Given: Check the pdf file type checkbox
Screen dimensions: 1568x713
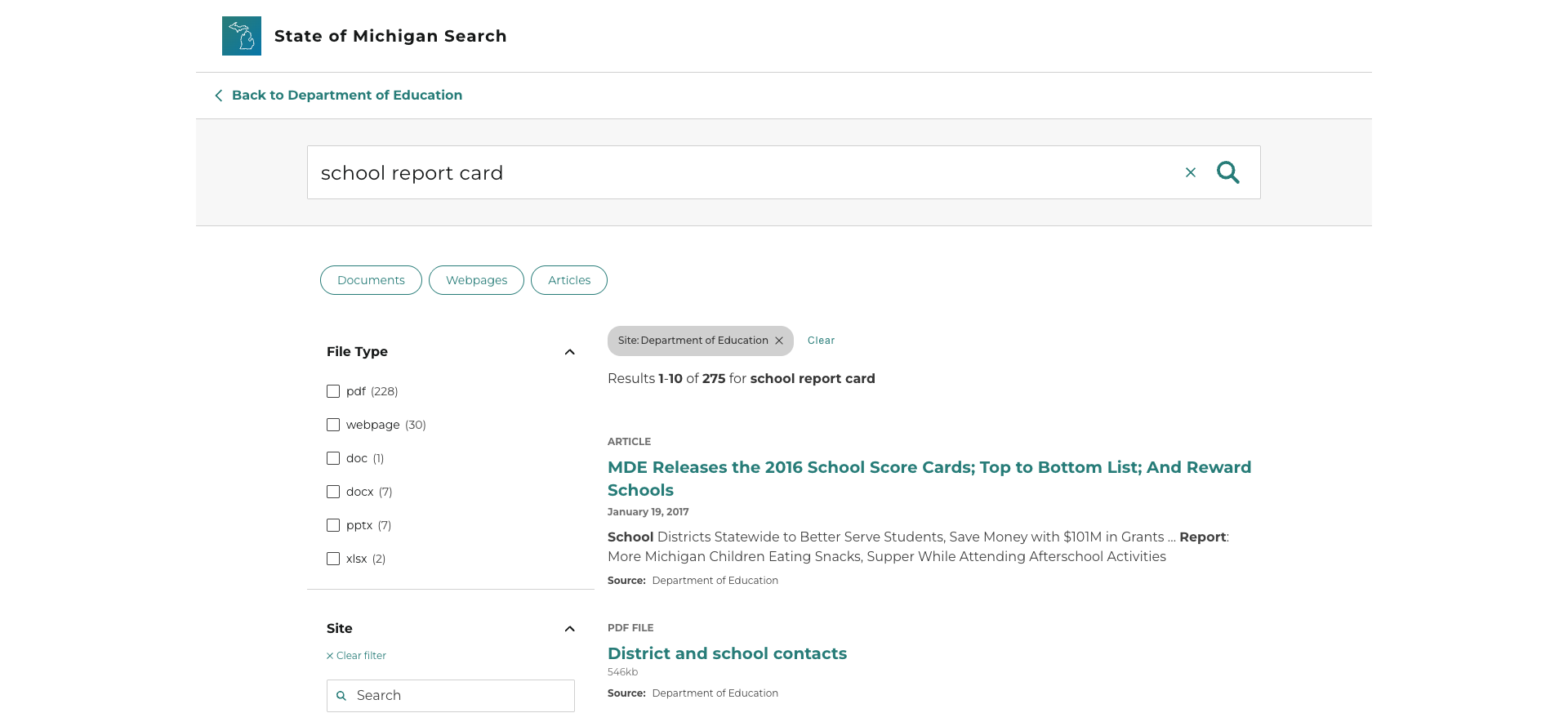Looking at the screenshot, I should click(333, 391).
